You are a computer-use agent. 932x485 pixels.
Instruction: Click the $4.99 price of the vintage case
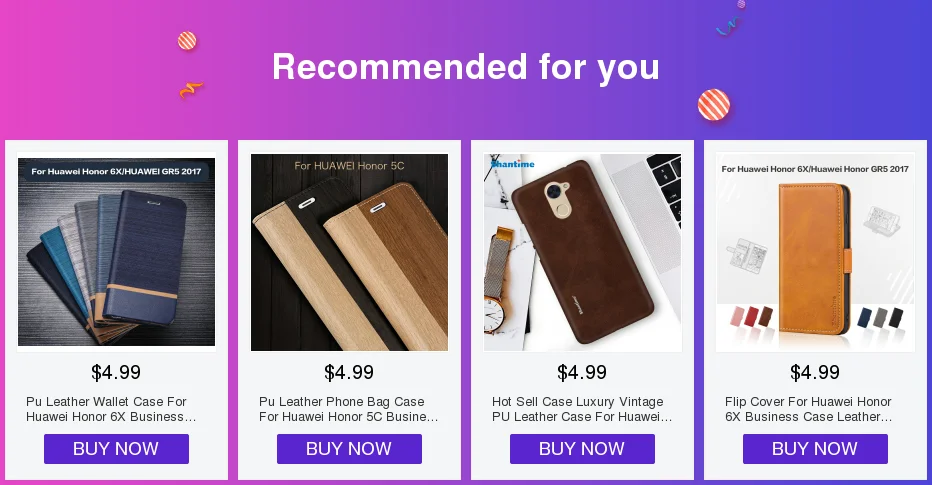[582, 373]
